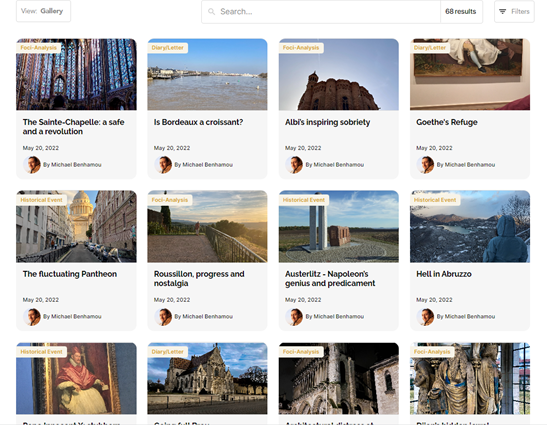The width and height of the screenshot is (547, 425).
Task: Click Foci-Analysis tag on Roussillon card
Action: coord(170,200)
